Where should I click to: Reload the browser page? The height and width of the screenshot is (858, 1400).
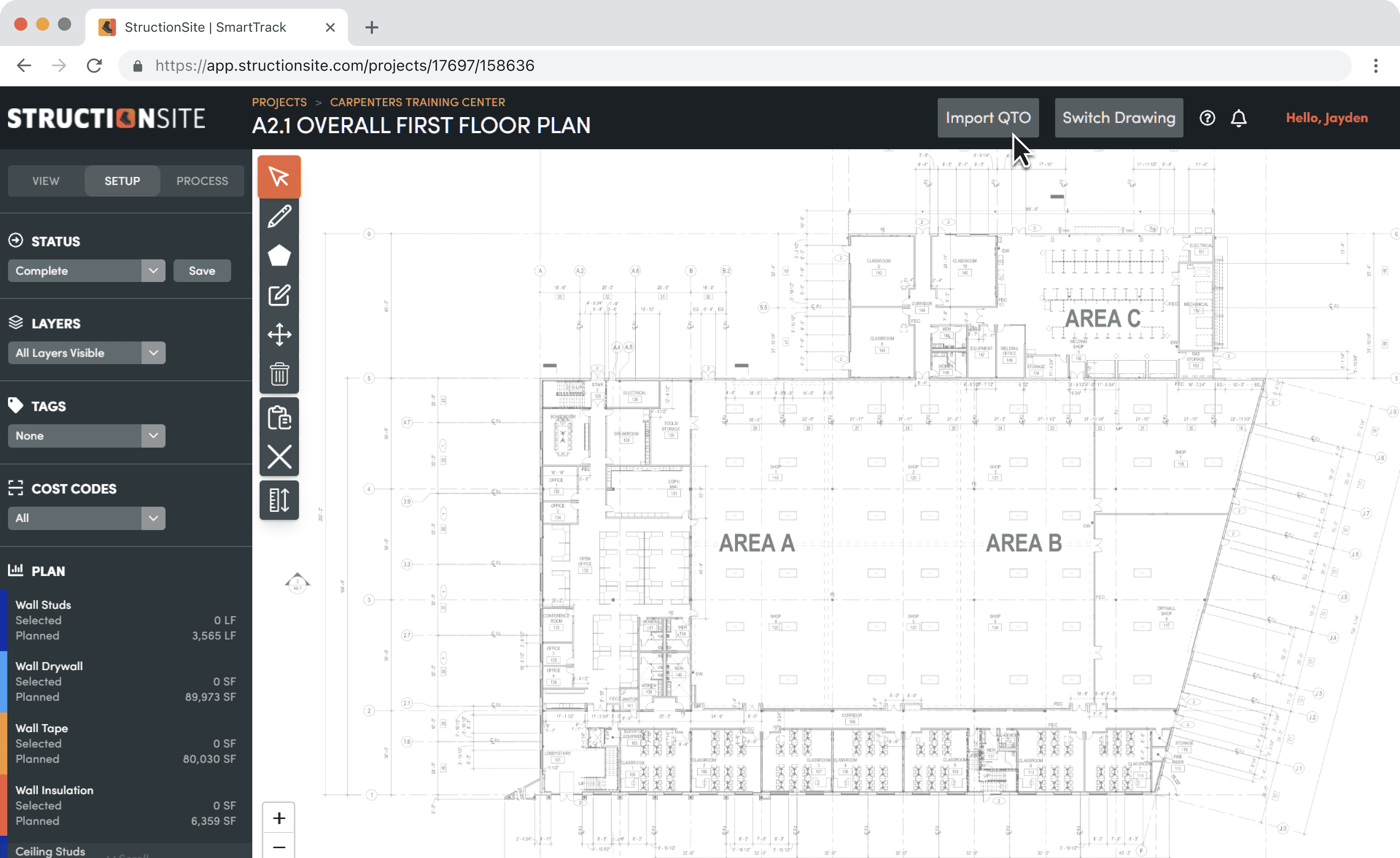94,65
